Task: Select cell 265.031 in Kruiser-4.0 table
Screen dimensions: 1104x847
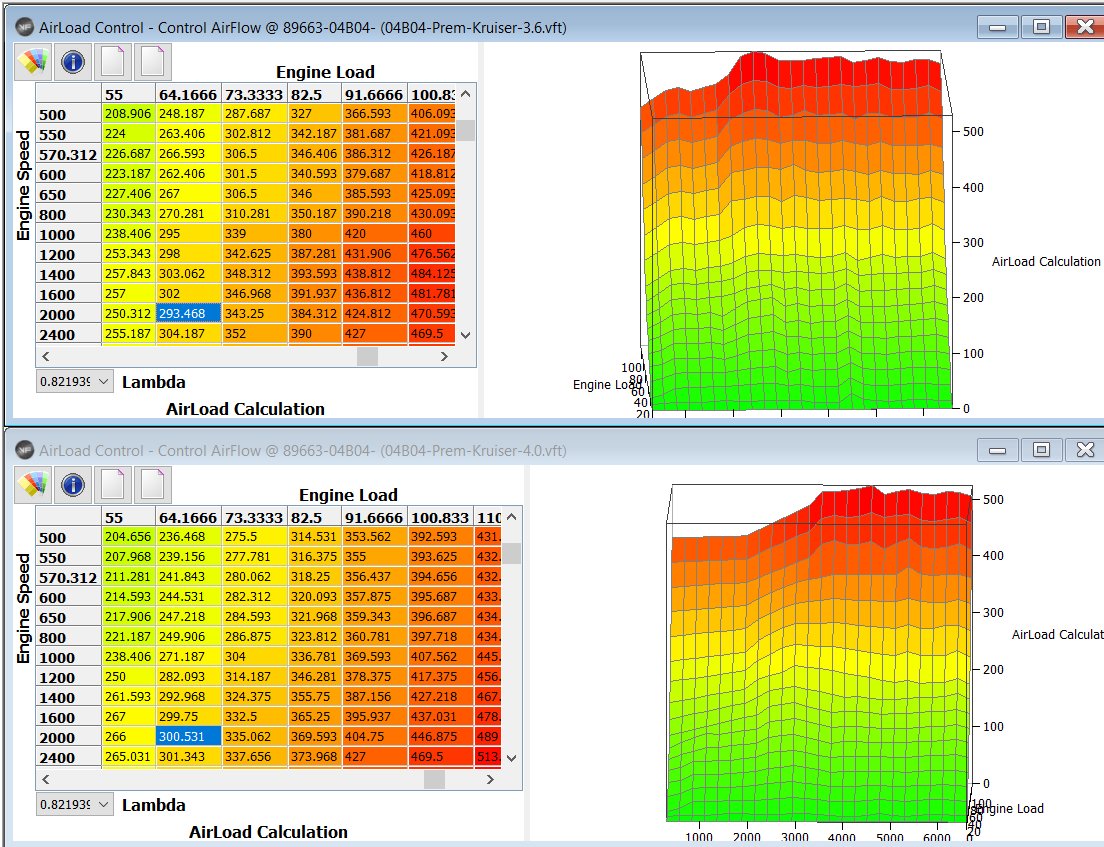Action: 129,757
